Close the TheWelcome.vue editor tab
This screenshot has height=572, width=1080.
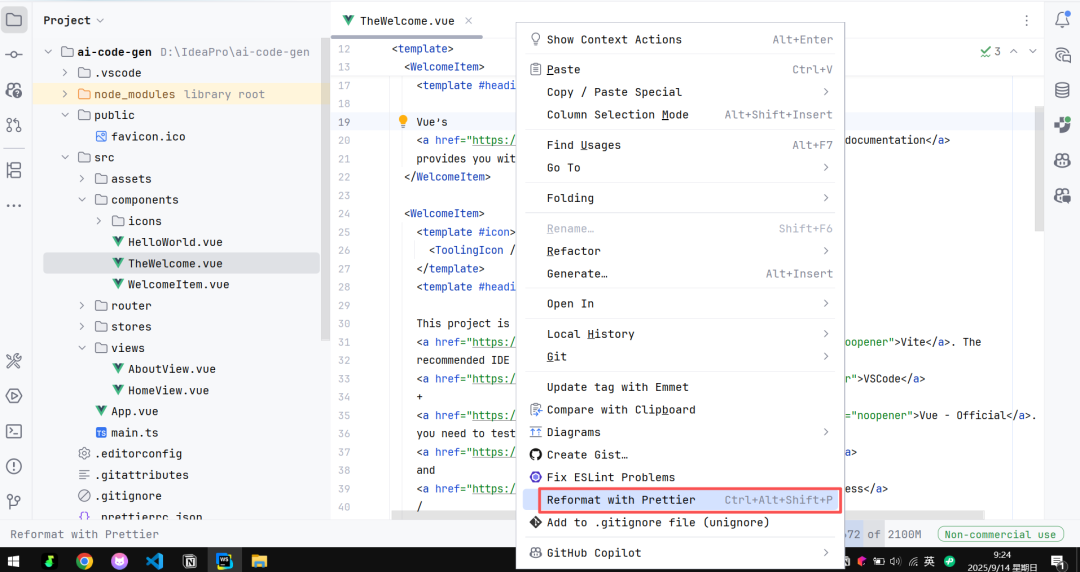[x=468, y=21]
